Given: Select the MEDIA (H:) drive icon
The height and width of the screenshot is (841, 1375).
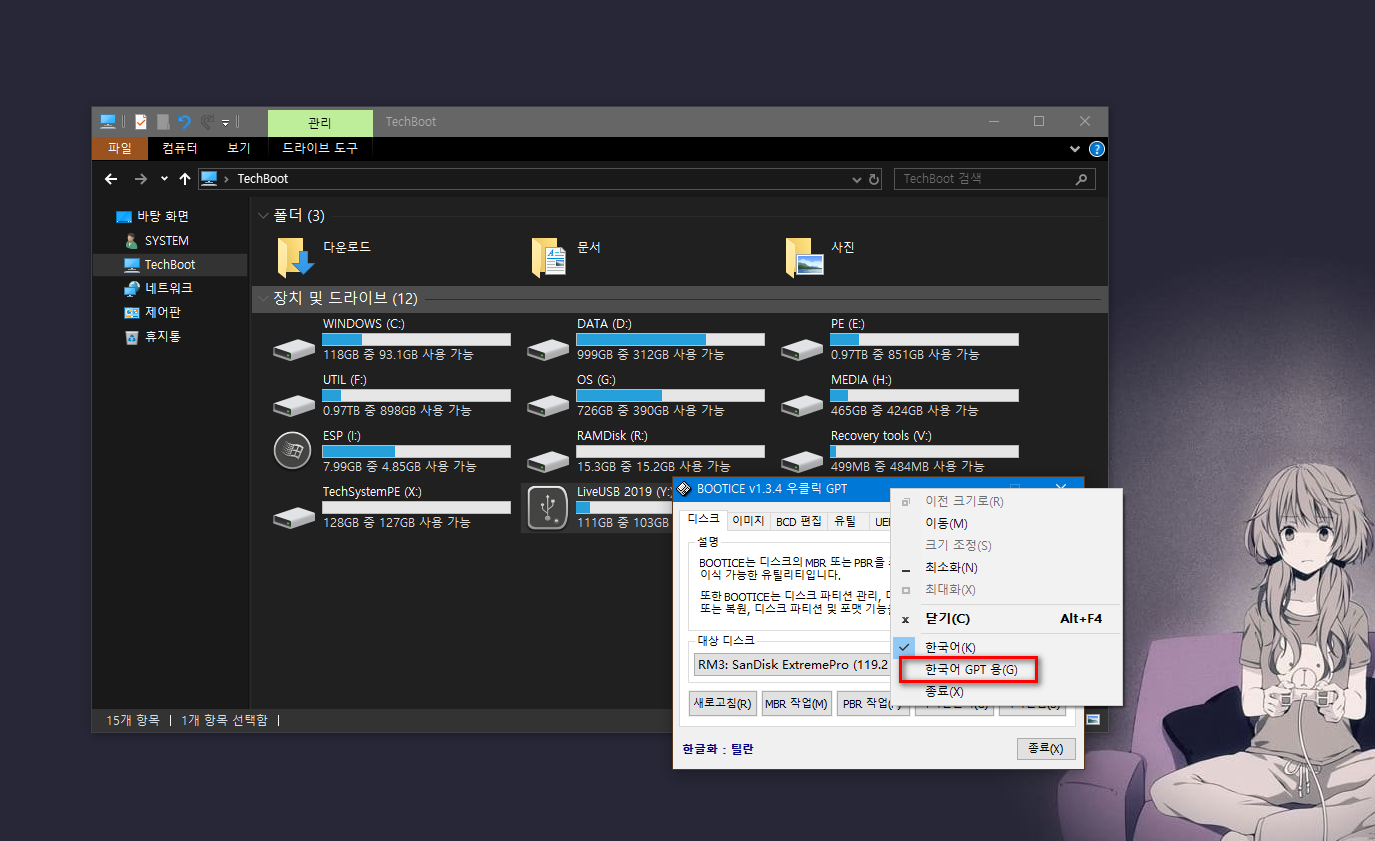Looking at the screenshot, I should point(802,405).
